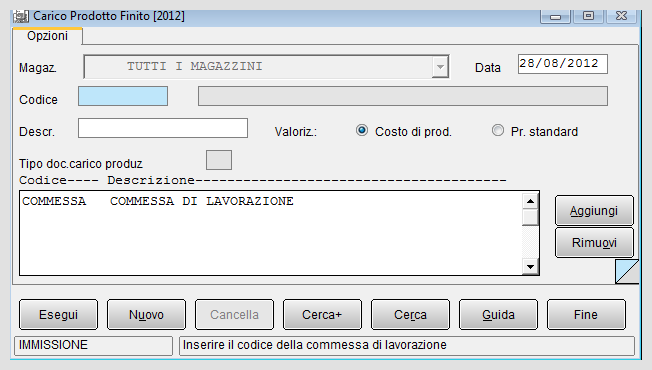Click the application icon in title bar
This screenshot has height=370, width=652.
[20, 16]
